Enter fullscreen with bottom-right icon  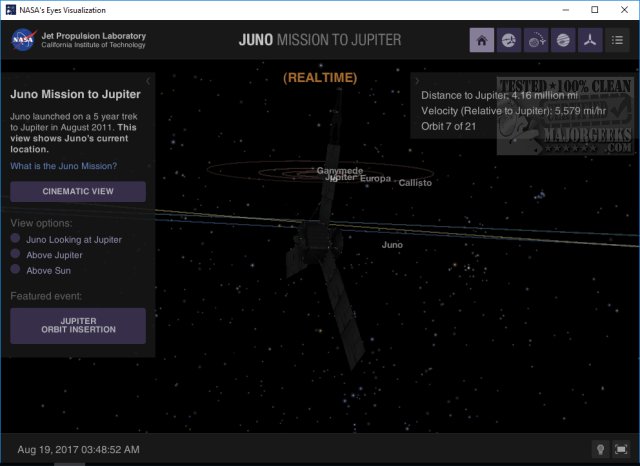click(x=621, y=449)
